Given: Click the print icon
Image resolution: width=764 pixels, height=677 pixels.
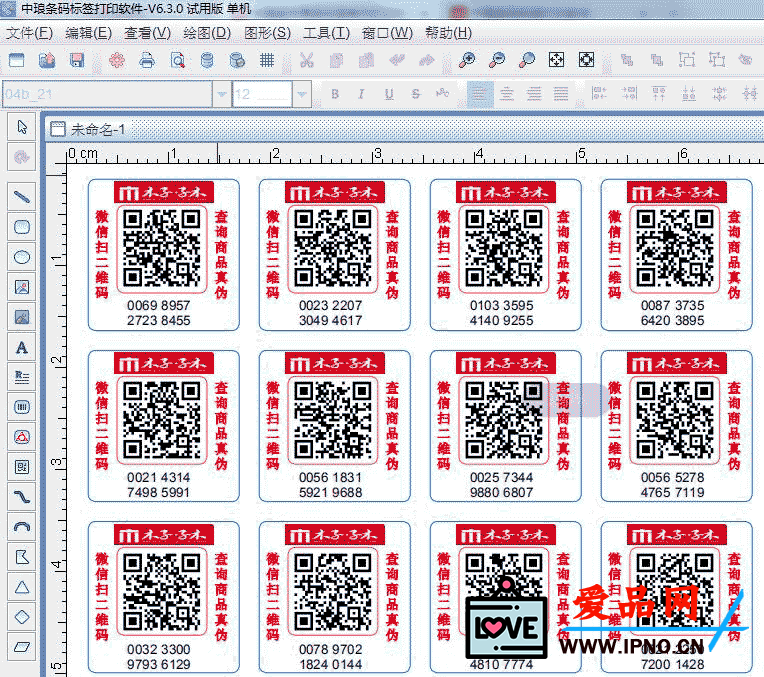Looking at the screenshot, I should click(147, 60).
